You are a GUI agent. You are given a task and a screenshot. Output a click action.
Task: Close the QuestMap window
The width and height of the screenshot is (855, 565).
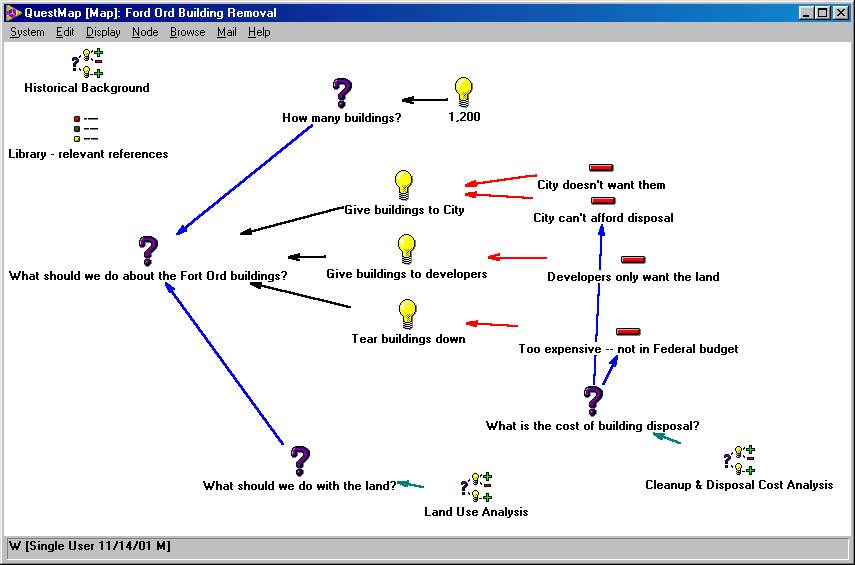tap(841, 13)
